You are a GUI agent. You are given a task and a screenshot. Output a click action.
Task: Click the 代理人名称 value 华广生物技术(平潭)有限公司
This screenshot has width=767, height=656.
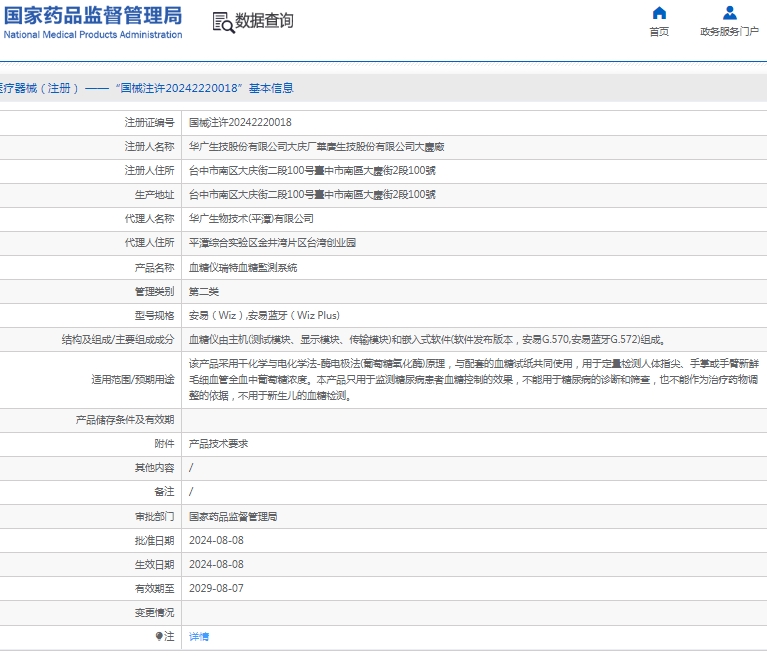tap(251, 218)
